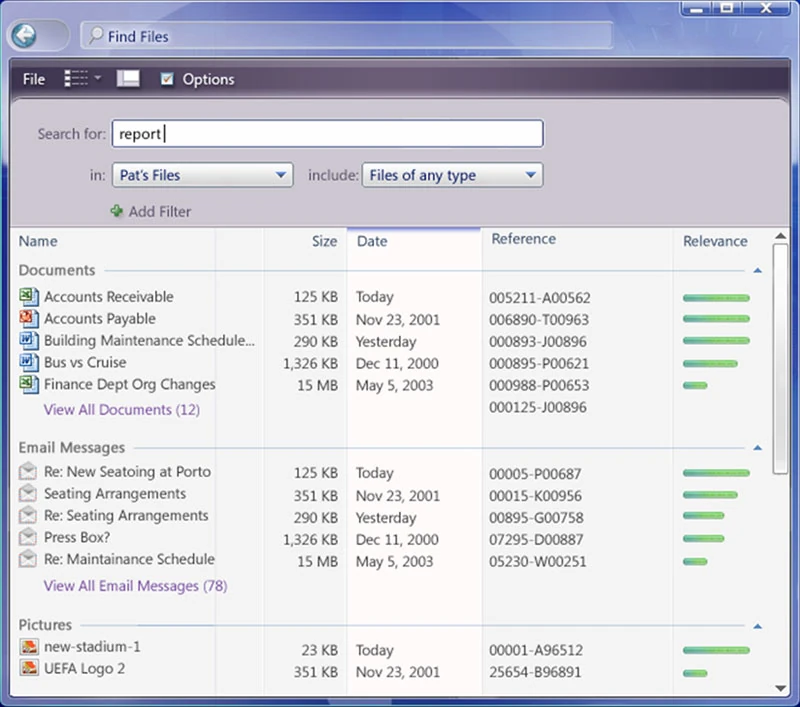The image size is (800, 707).
Task: Select the Accounts Payable PowerPoint file icon
Action: pos(29,318)
